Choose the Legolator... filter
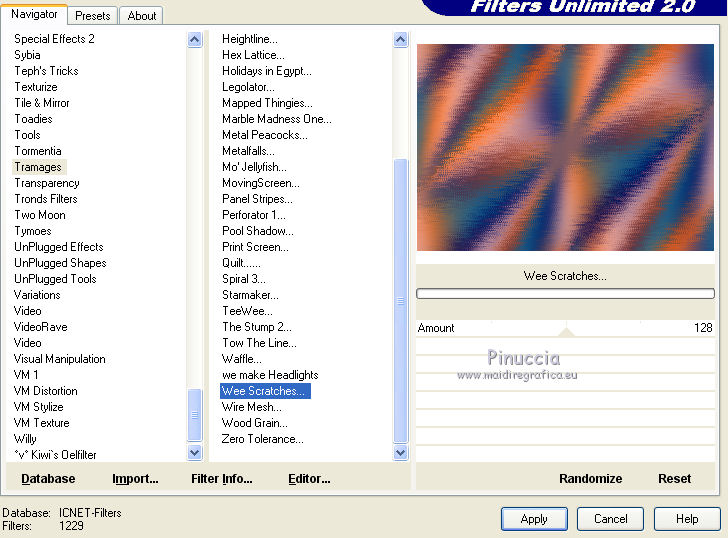The width and height of the screenshot is (728, 538). 248,87
